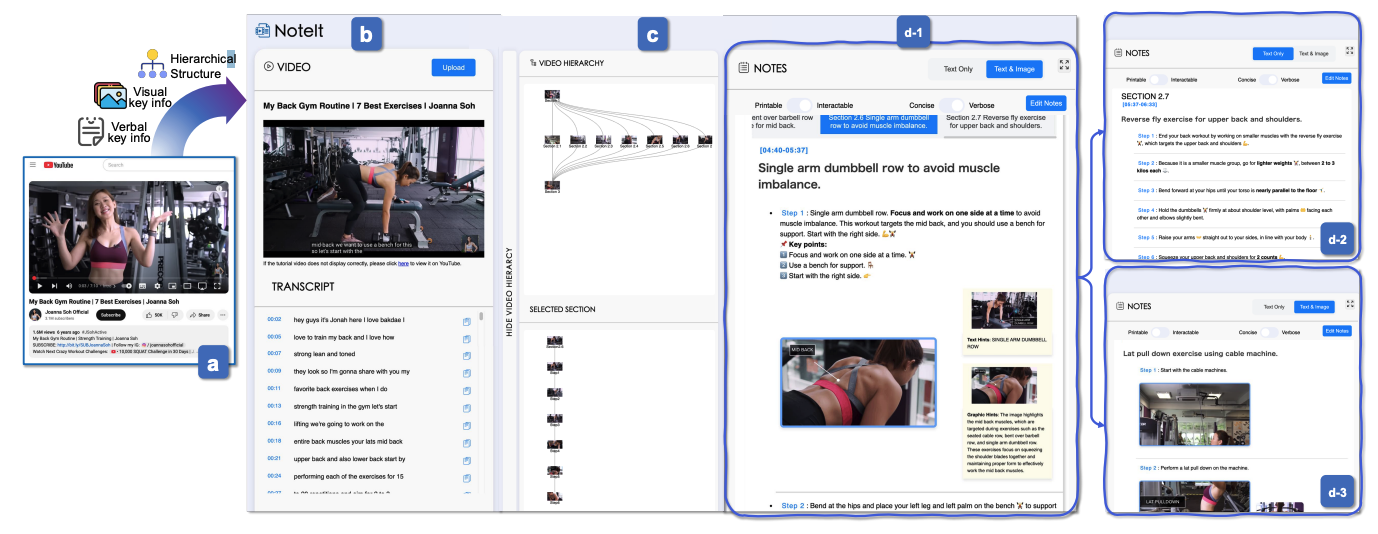Select Section 3 node in the hierarchy
This screenshot has width=1378, height=534.
552,186
